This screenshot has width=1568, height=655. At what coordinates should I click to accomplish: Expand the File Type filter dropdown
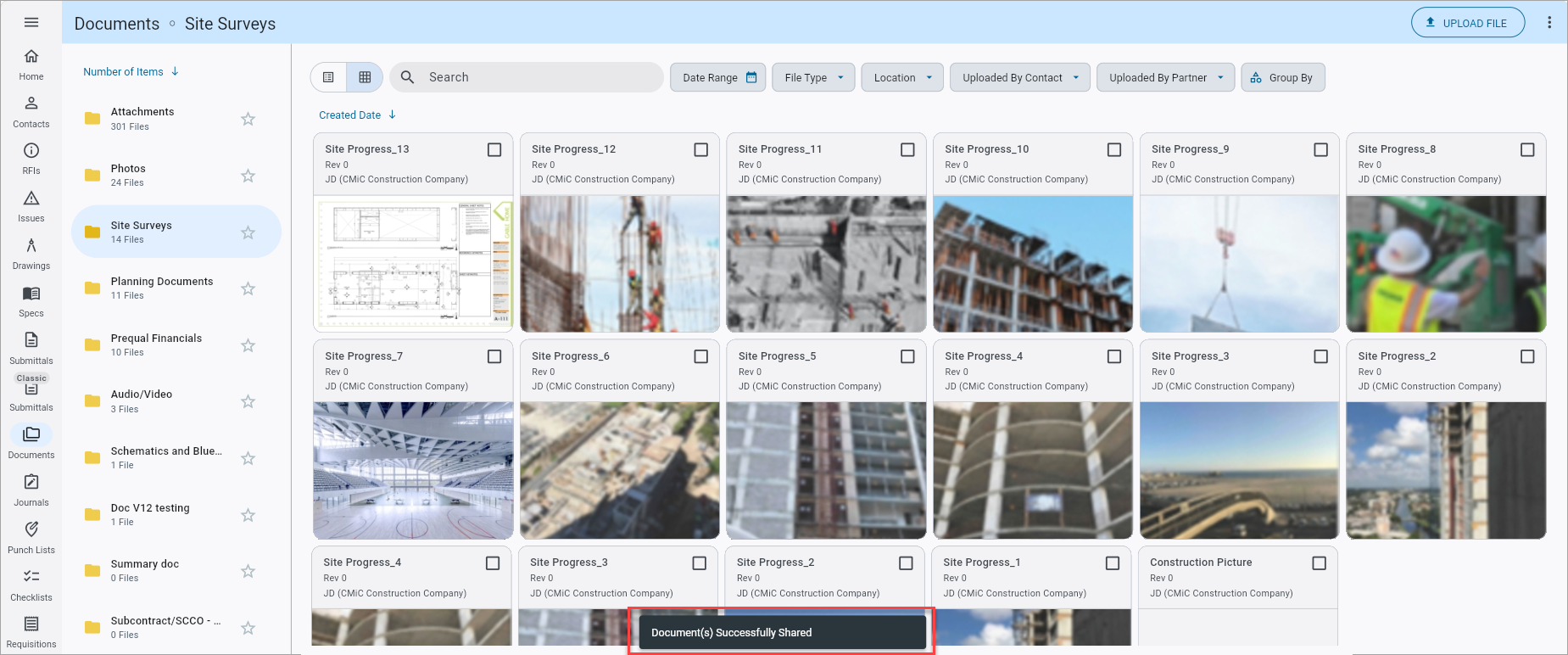tap(813, 77)
